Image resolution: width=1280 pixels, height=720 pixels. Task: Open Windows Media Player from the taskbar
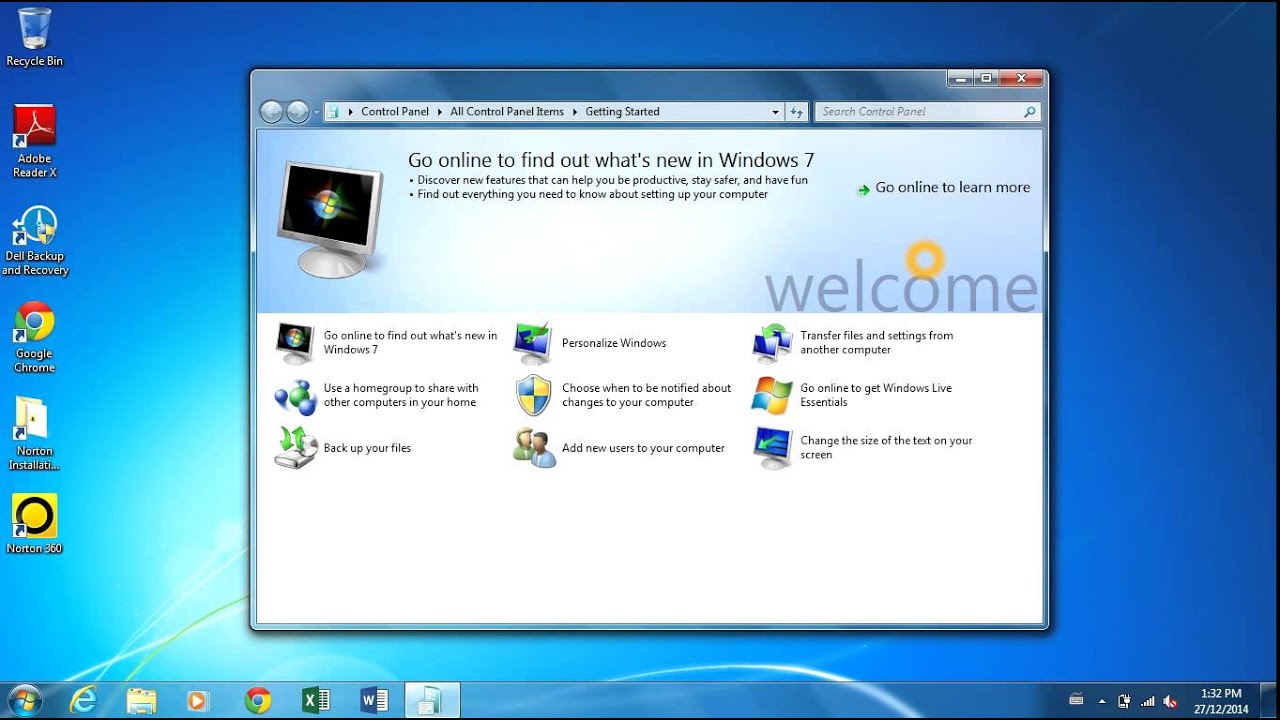(x=197, y=700)
